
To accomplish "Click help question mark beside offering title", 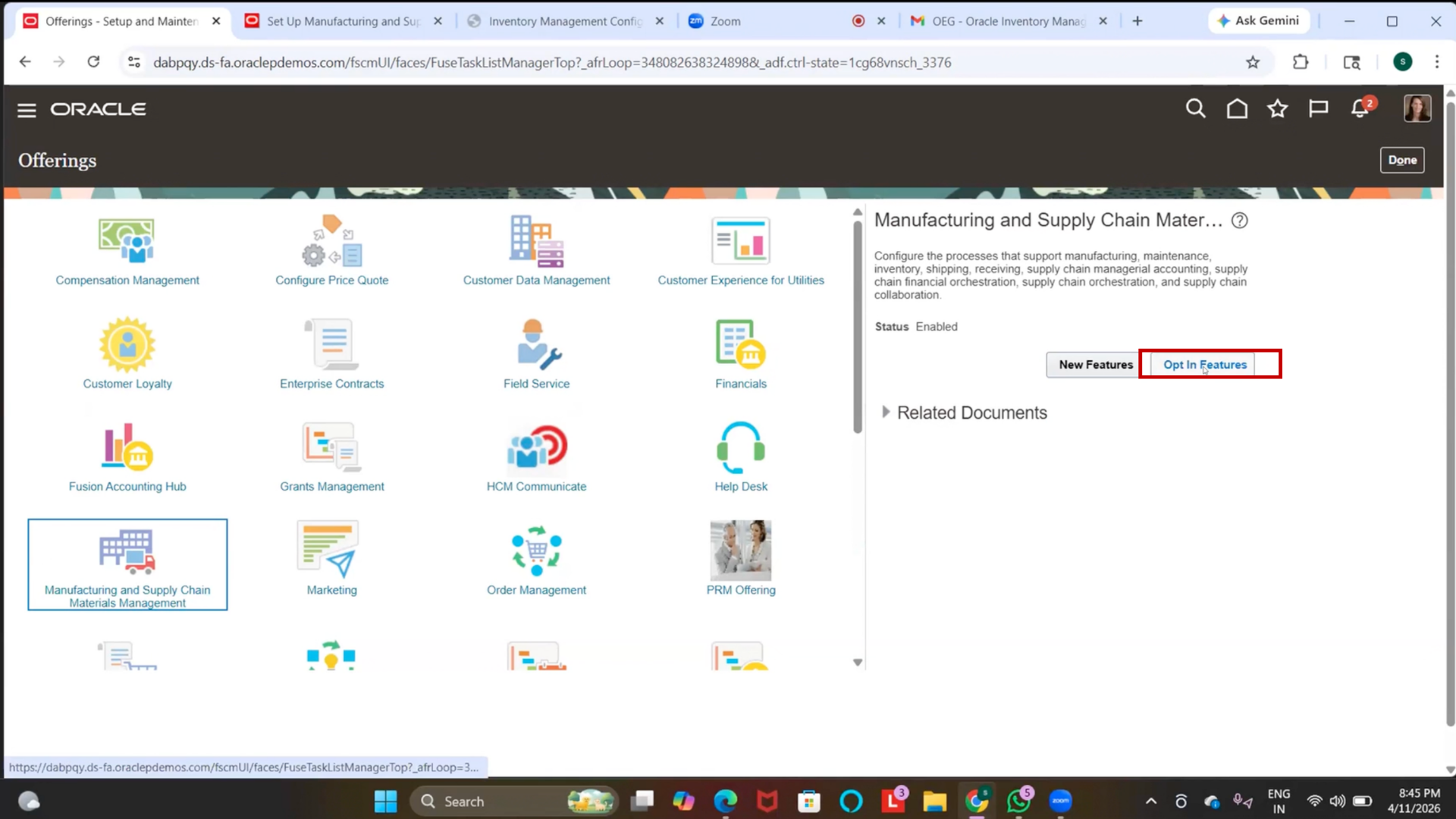I will point(1239,221).
